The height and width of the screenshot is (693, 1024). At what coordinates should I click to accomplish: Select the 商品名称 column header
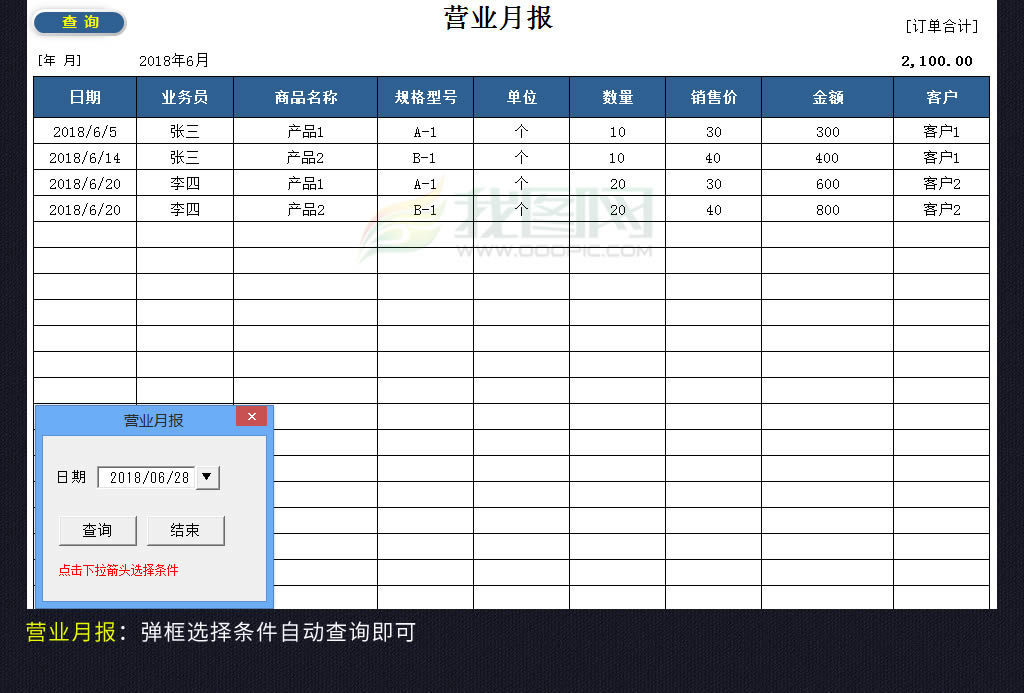[305, 97]
